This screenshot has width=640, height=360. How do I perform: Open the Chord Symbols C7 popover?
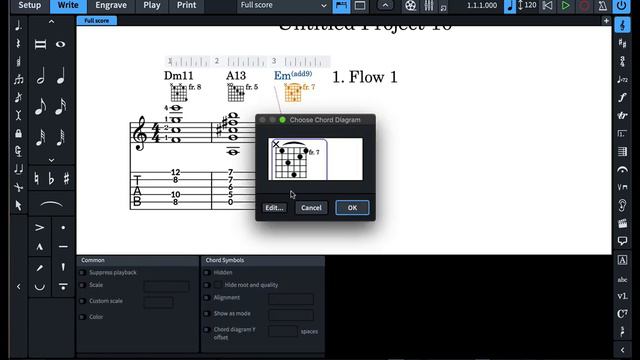pyautogui.click(x=622, y=313)
